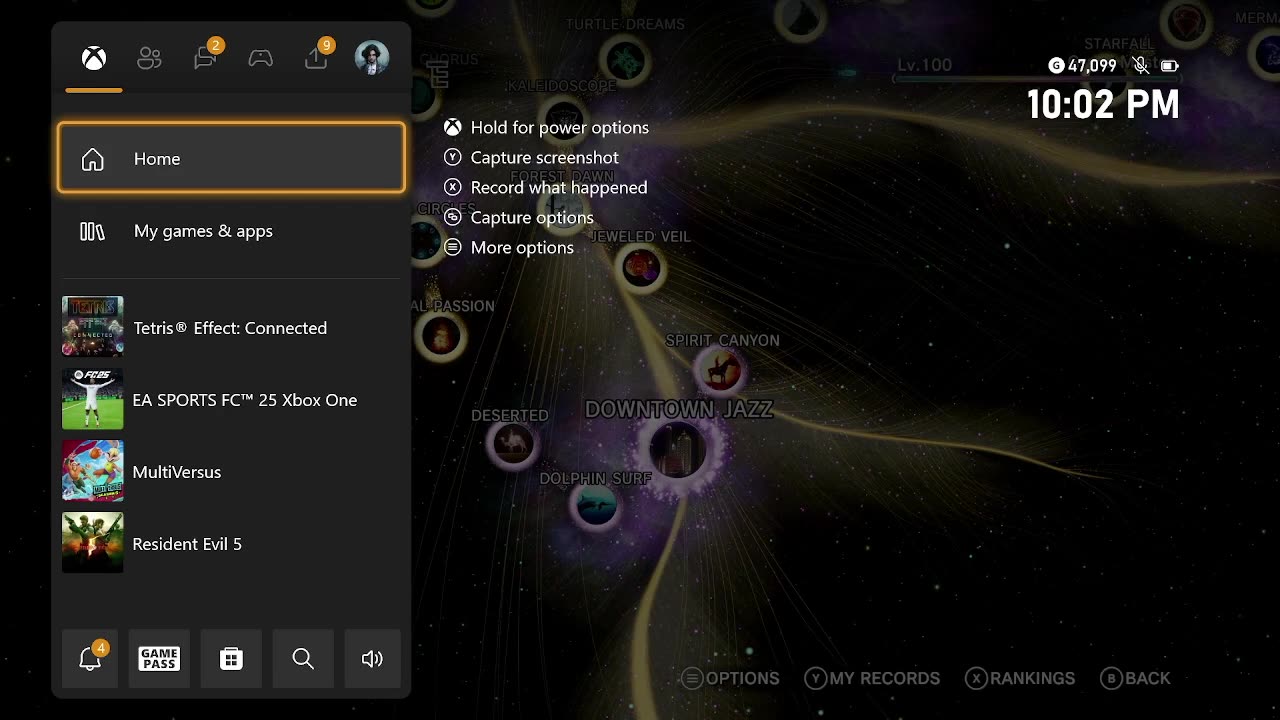Open audio and volume settings
The height and width of the screenshot is (720, 1280).
[x=372, y=658]
